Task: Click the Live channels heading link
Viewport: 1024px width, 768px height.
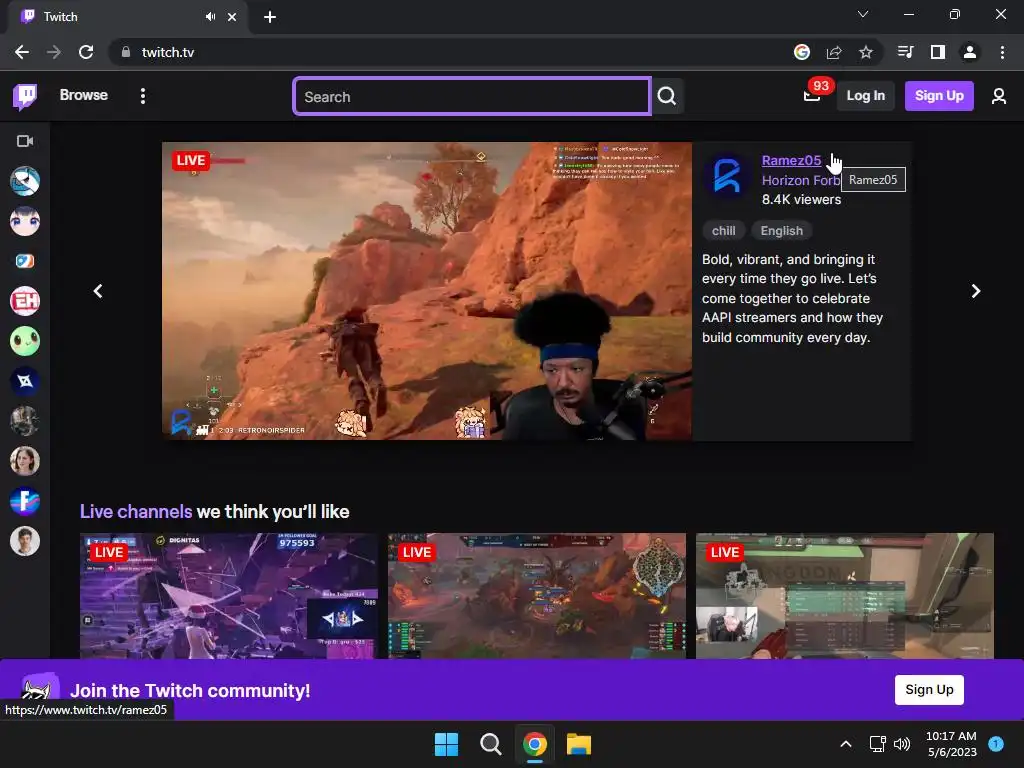Action: [x=136, y=511]
